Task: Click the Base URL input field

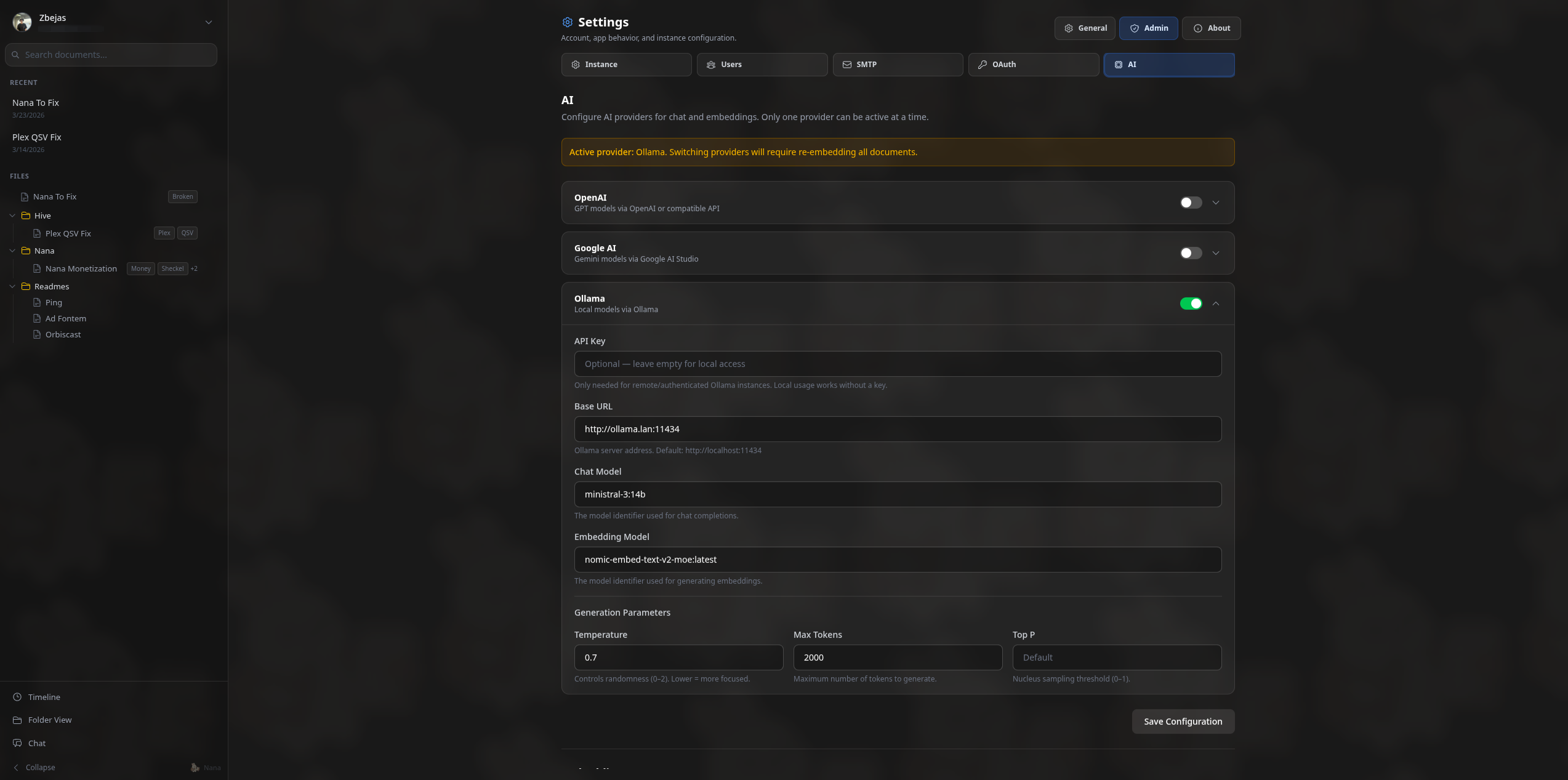Action: pos(898,429)
